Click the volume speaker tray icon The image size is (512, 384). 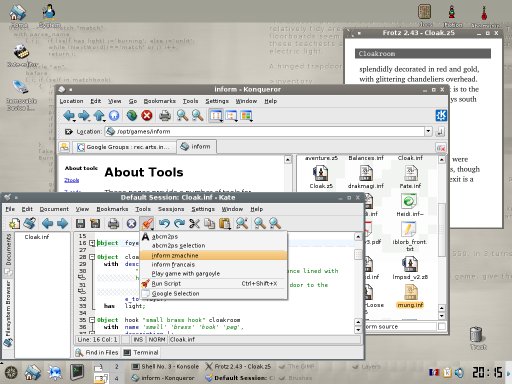(x=459, y=372)
